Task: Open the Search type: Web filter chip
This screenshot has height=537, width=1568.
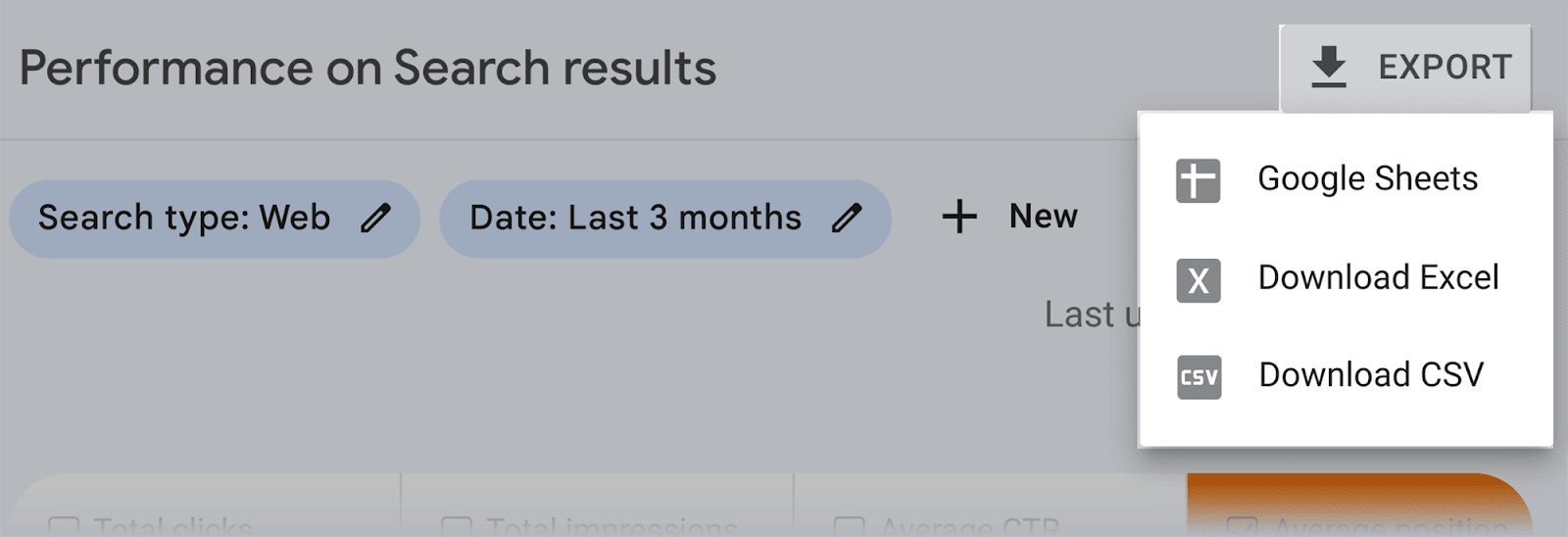Action: pos(184,219)
